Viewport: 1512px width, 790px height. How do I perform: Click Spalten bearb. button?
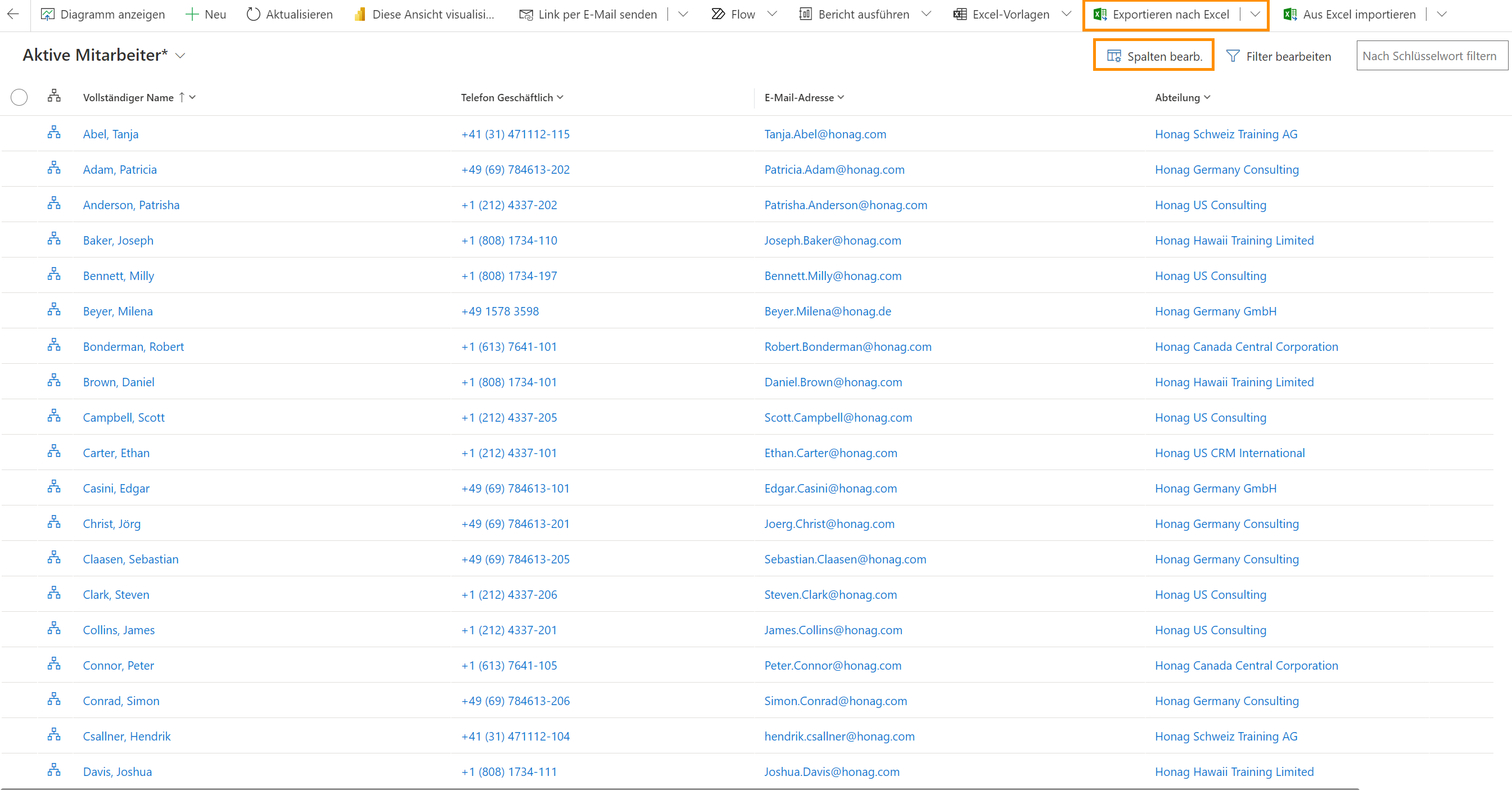tap(1153, 56)
